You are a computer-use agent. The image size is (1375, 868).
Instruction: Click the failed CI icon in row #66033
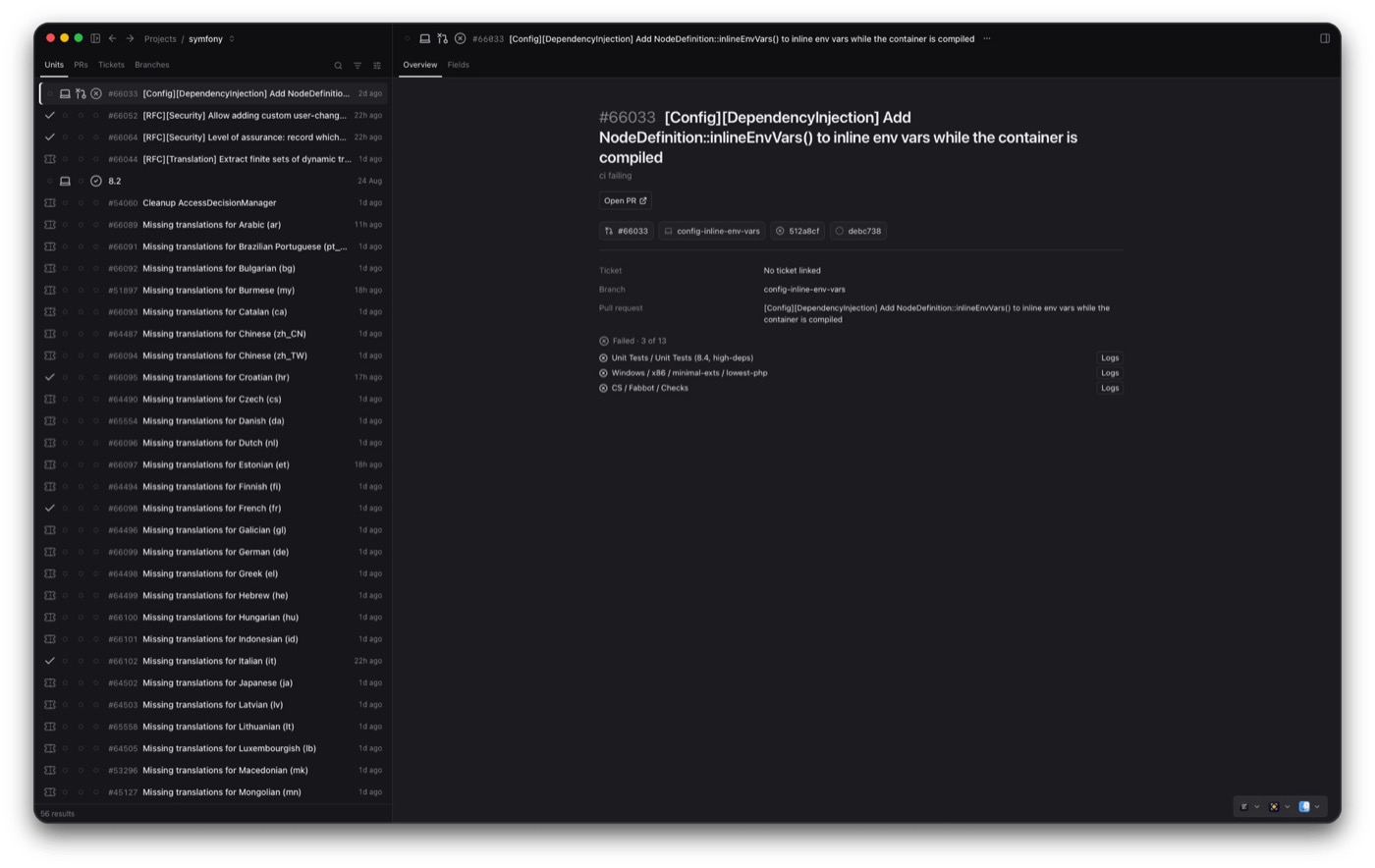(x=96, y=94)
